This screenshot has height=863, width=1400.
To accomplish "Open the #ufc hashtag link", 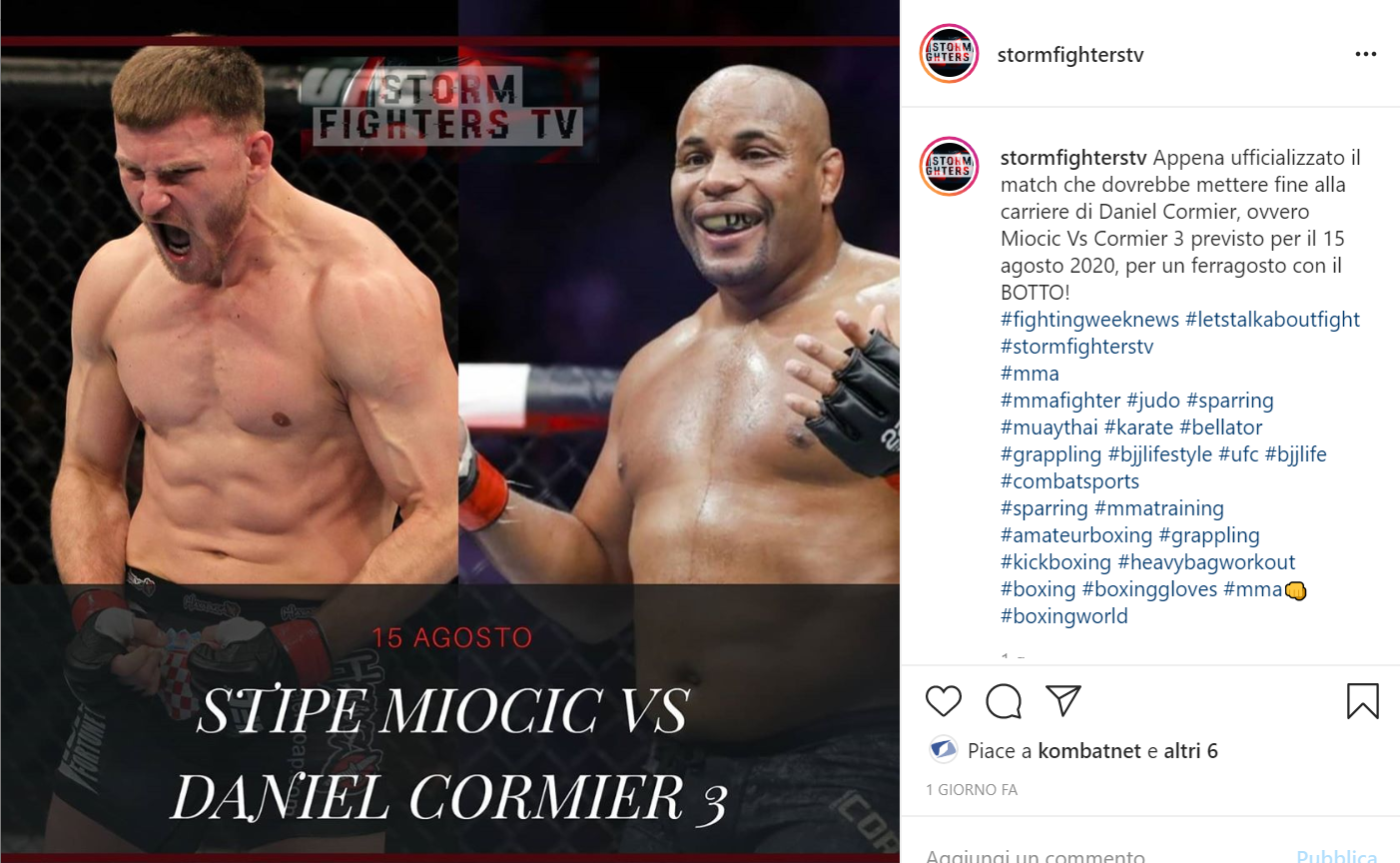I will (1238, 454).
